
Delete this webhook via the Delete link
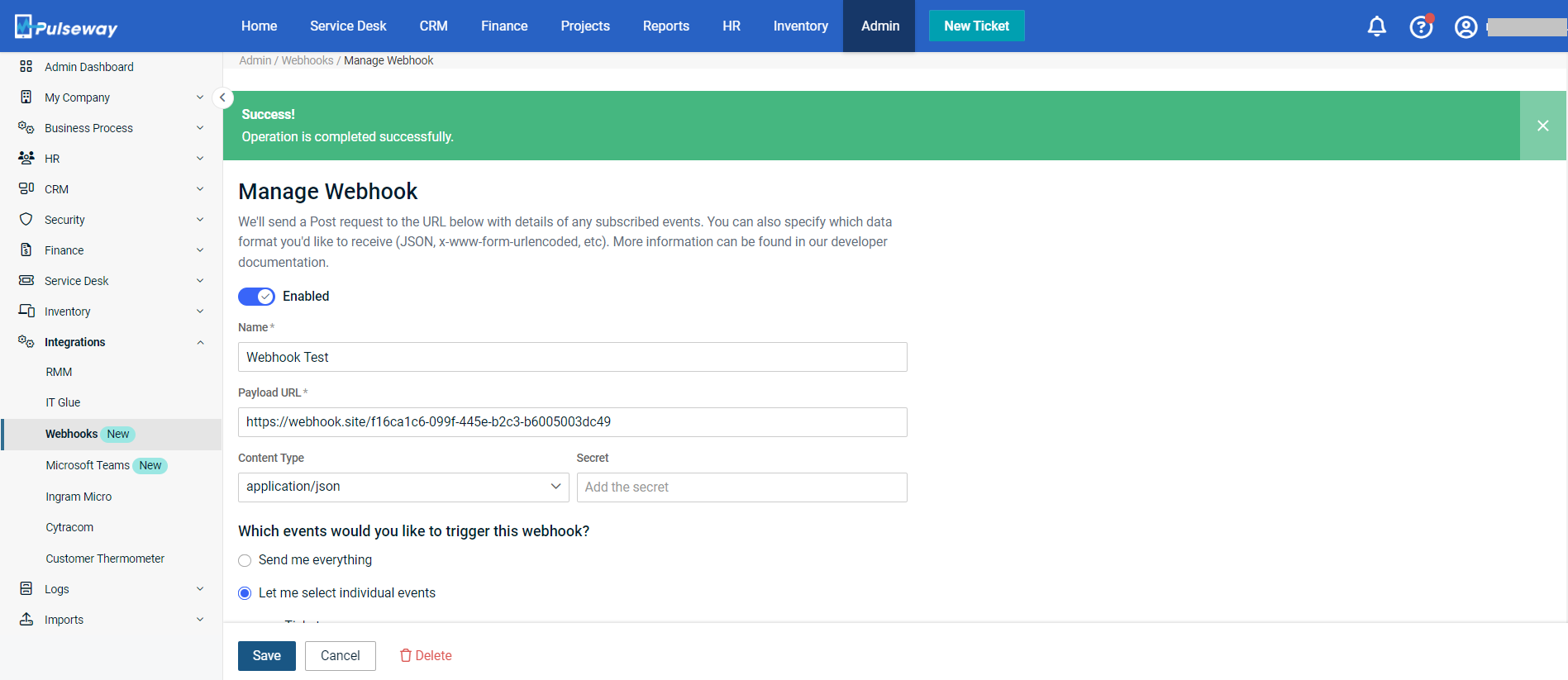point(426,656)
